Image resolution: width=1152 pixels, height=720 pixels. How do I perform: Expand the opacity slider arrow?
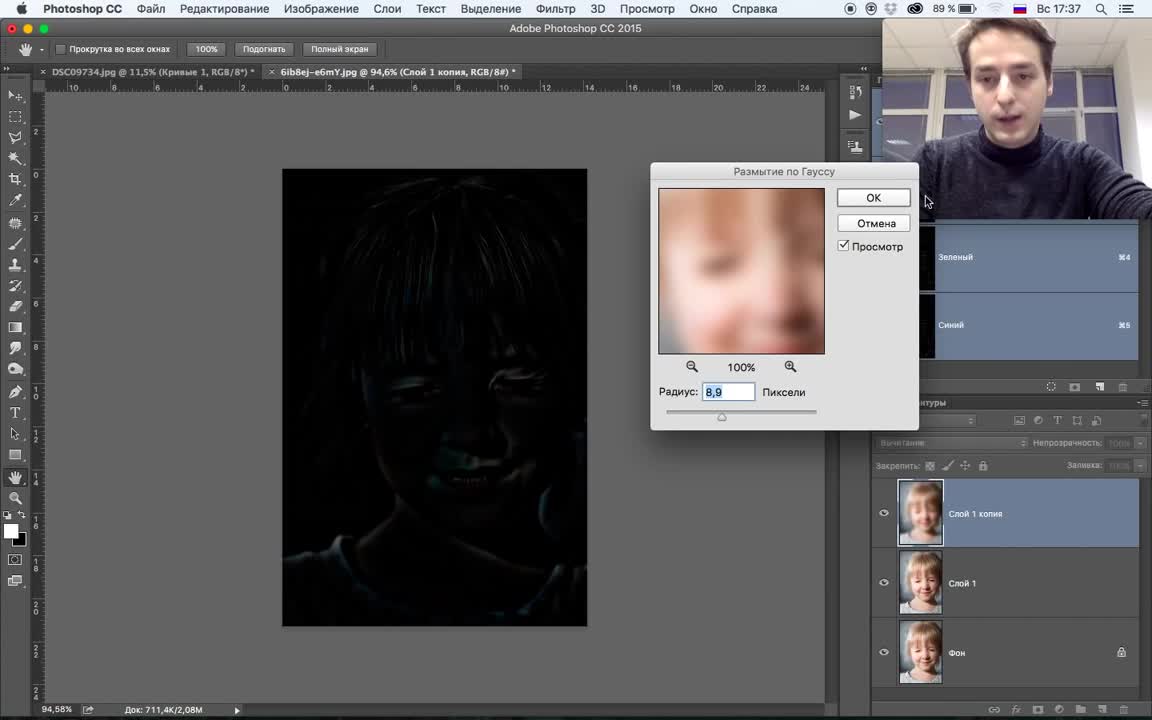point(1140,443)
